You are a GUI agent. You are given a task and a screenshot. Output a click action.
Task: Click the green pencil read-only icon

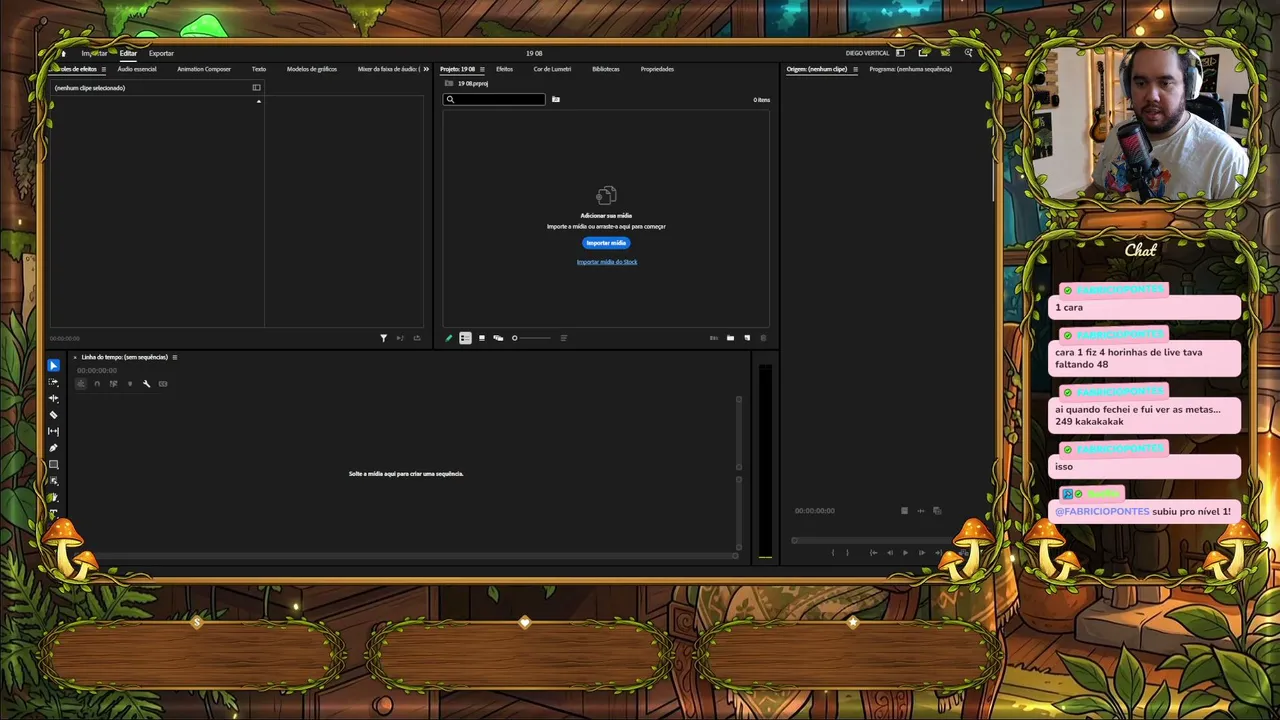(x=449, y=338)
